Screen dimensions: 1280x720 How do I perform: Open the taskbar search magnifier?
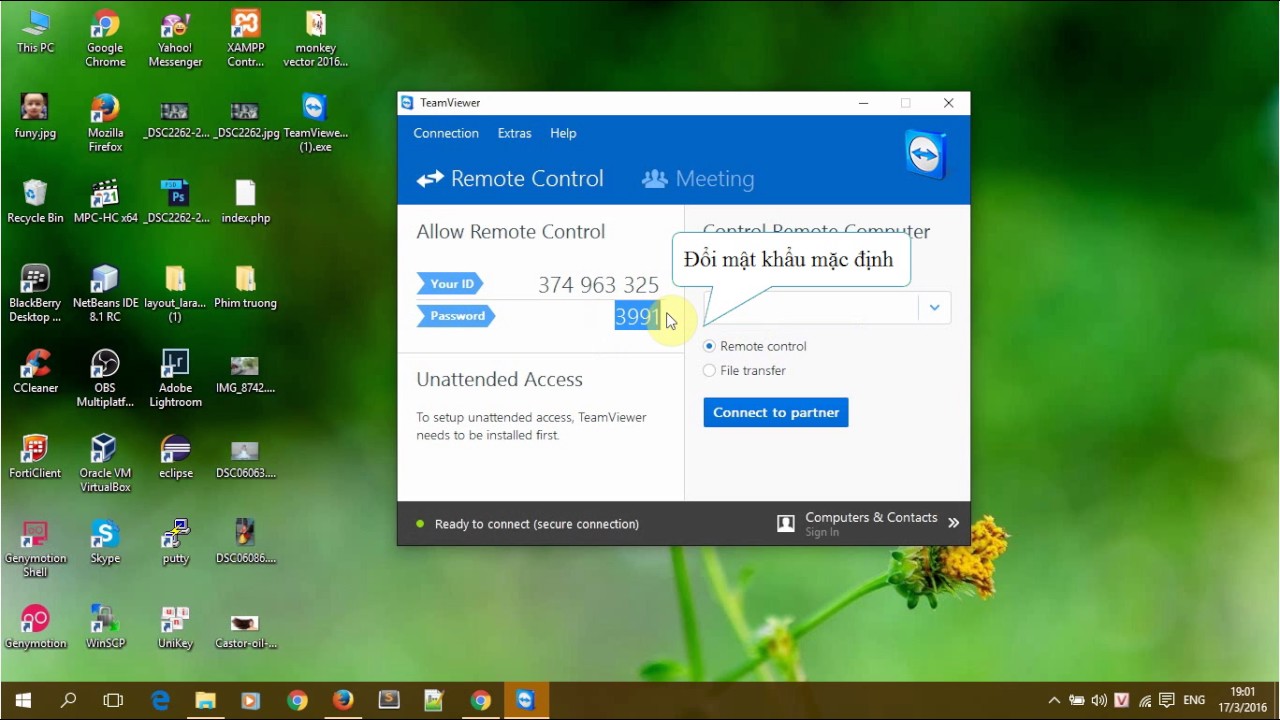tap(68, 700)
